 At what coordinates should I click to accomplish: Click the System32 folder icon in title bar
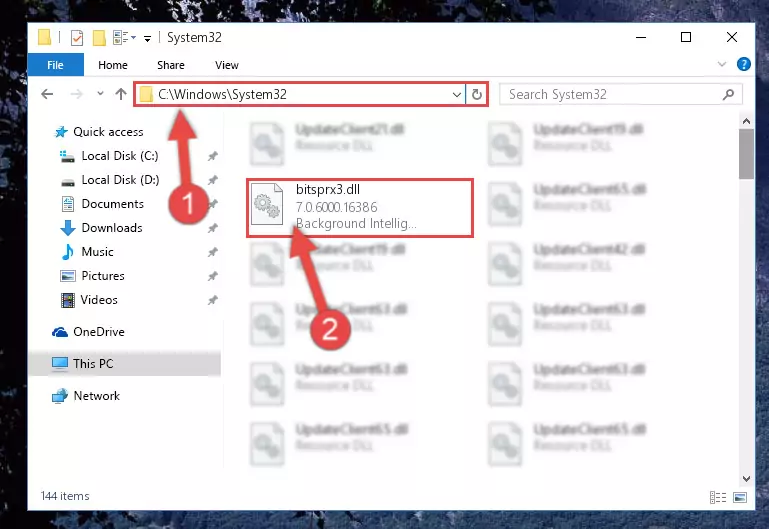(x=44, y=37)
